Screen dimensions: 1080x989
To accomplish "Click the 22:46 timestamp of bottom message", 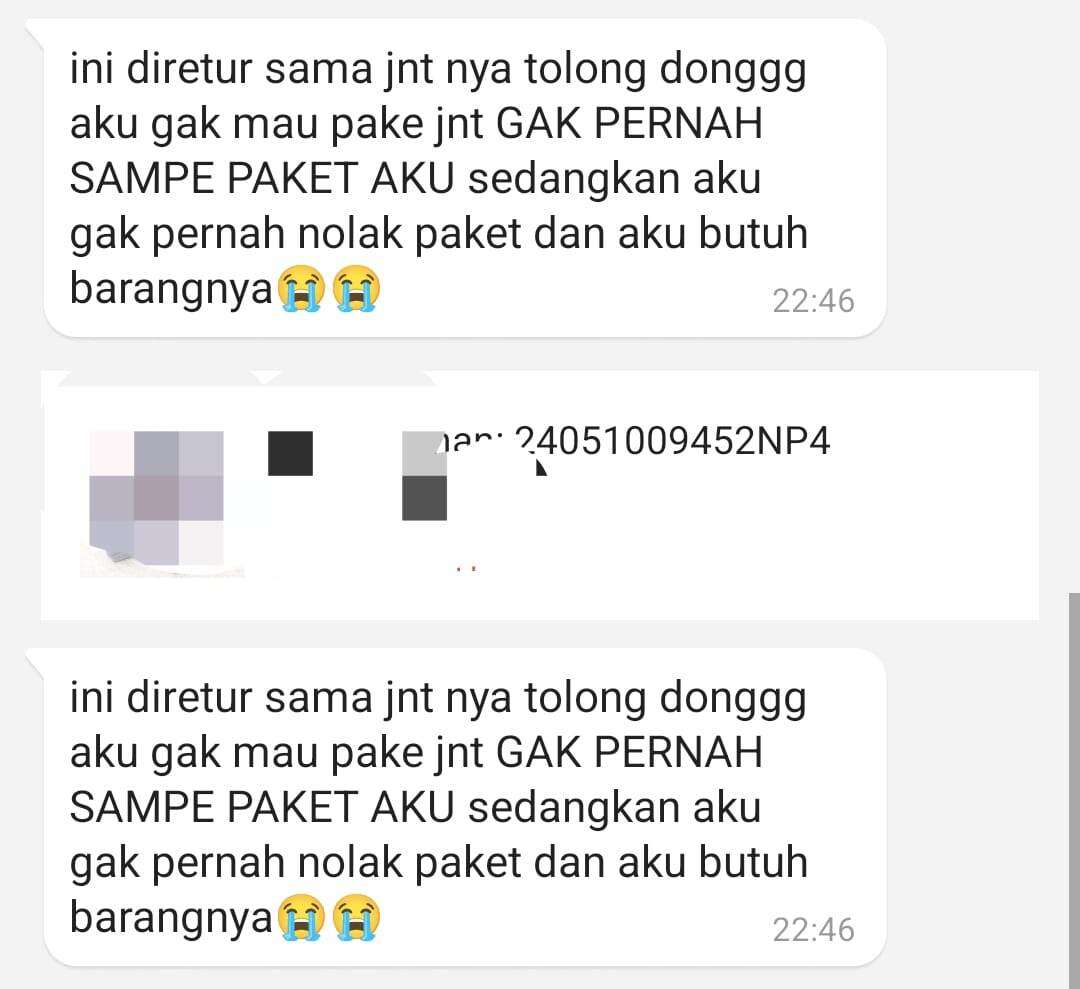I will [x=813, y=930].
